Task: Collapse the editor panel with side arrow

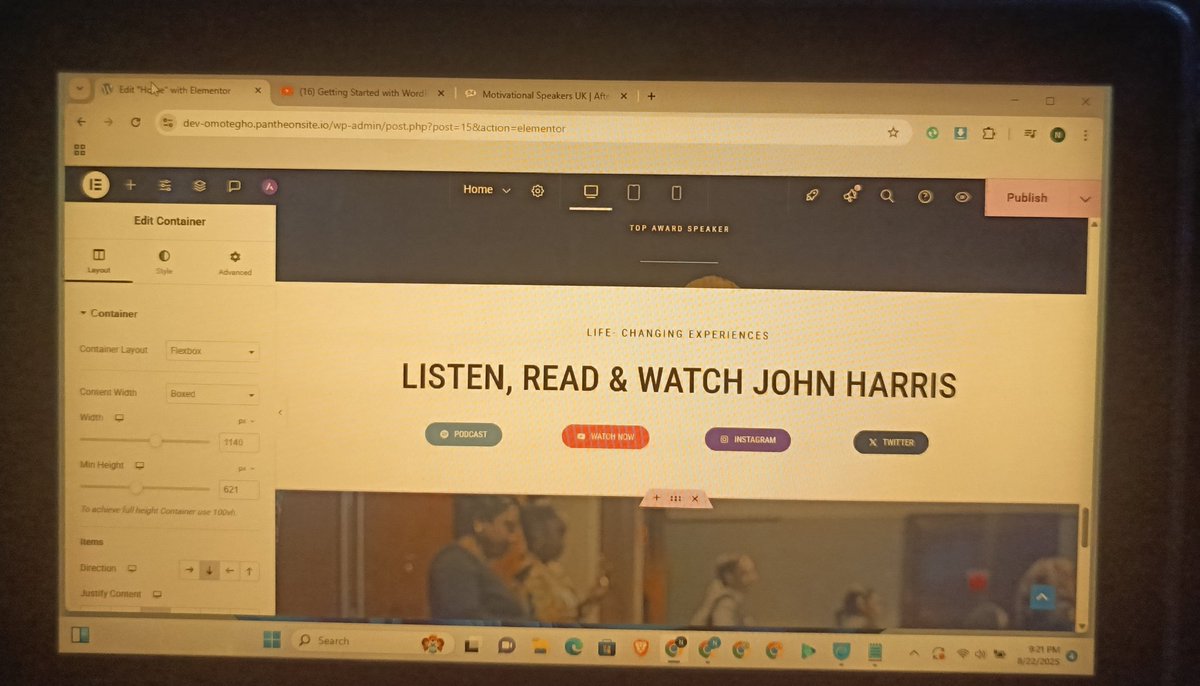Action: click(x=280, y=412)
